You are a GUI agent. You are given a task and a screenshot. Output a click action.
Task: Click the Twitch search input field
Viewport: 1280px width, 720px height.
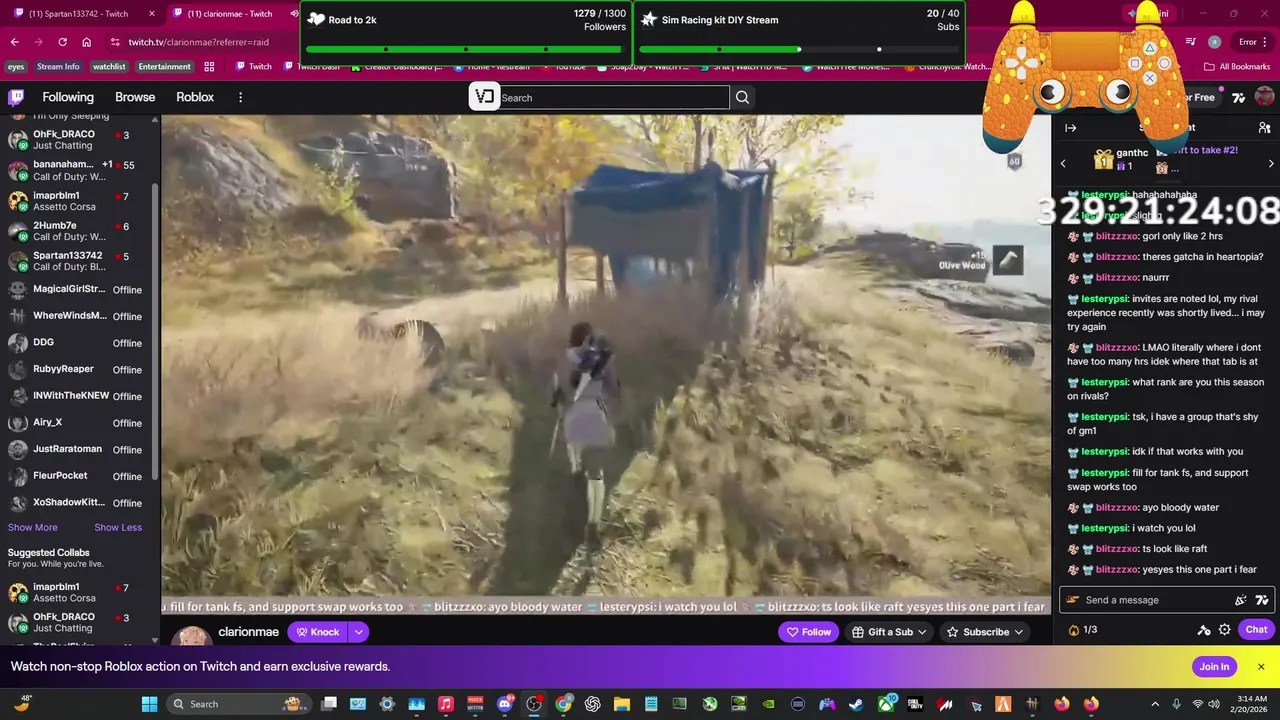coord(614,97)
